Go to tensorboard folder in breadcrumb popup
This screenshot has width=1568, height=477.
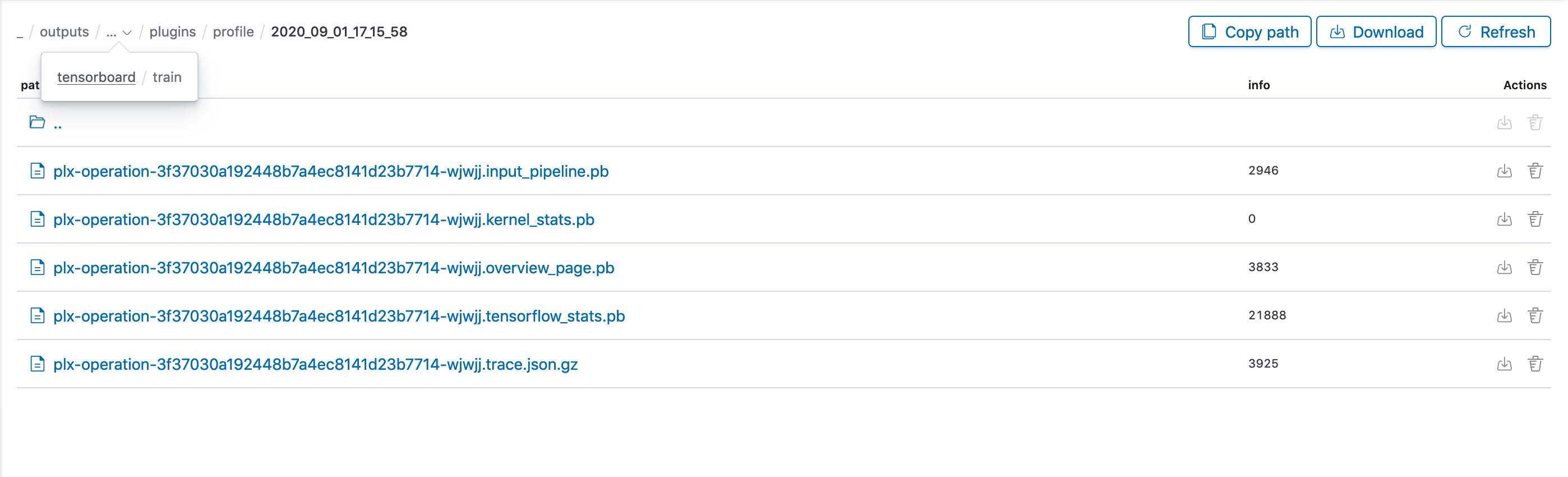(x=96, y=77)
